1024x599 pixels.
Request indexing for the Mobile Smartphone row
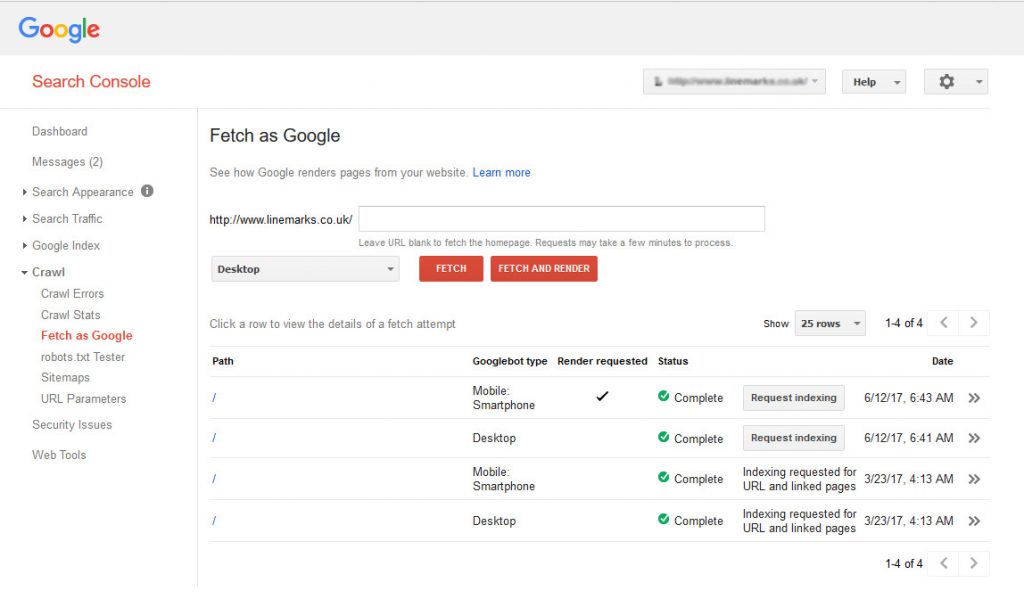click(793, 398)
